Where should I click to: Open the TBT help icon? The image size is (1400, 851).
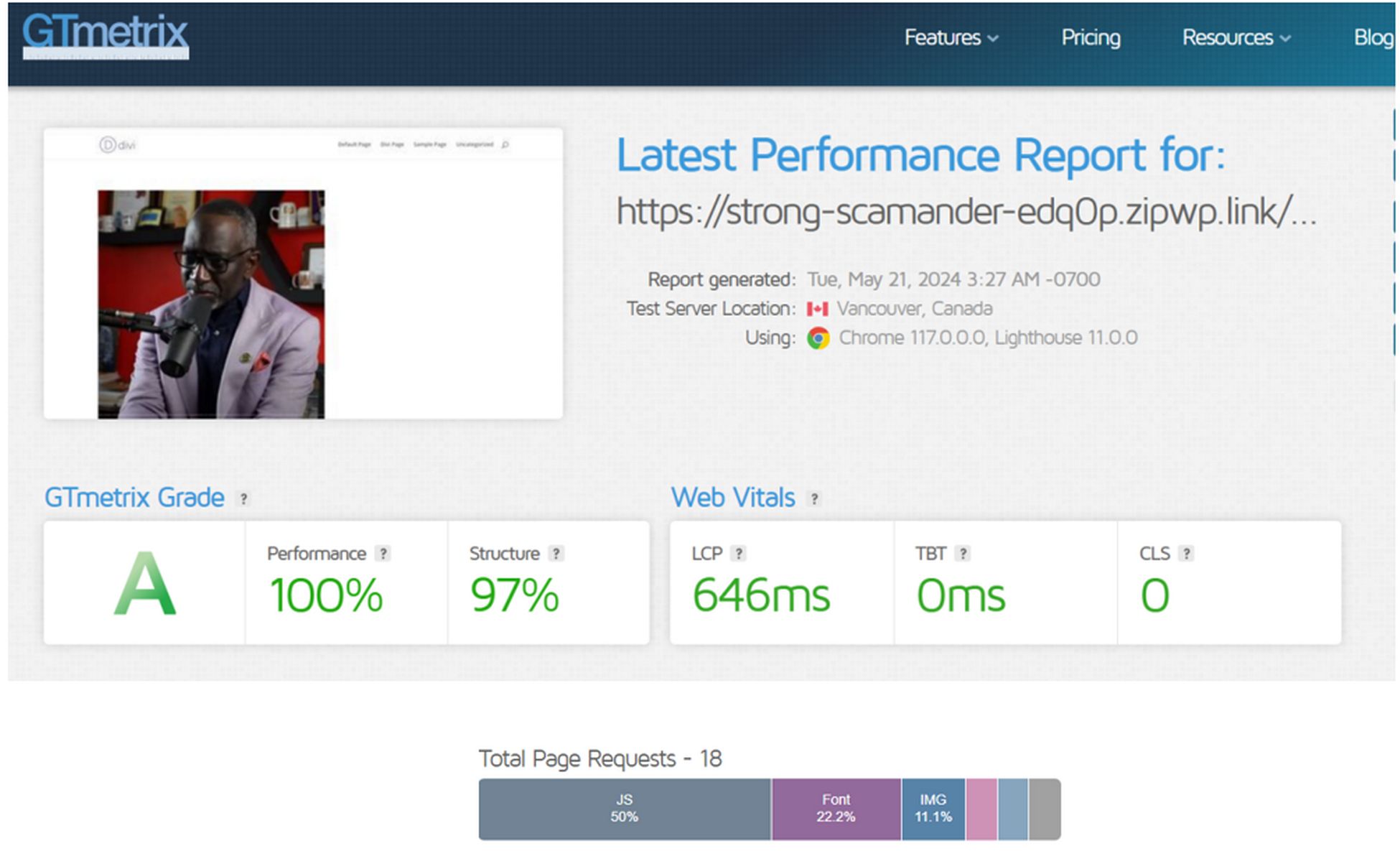(x=962, y=554)
